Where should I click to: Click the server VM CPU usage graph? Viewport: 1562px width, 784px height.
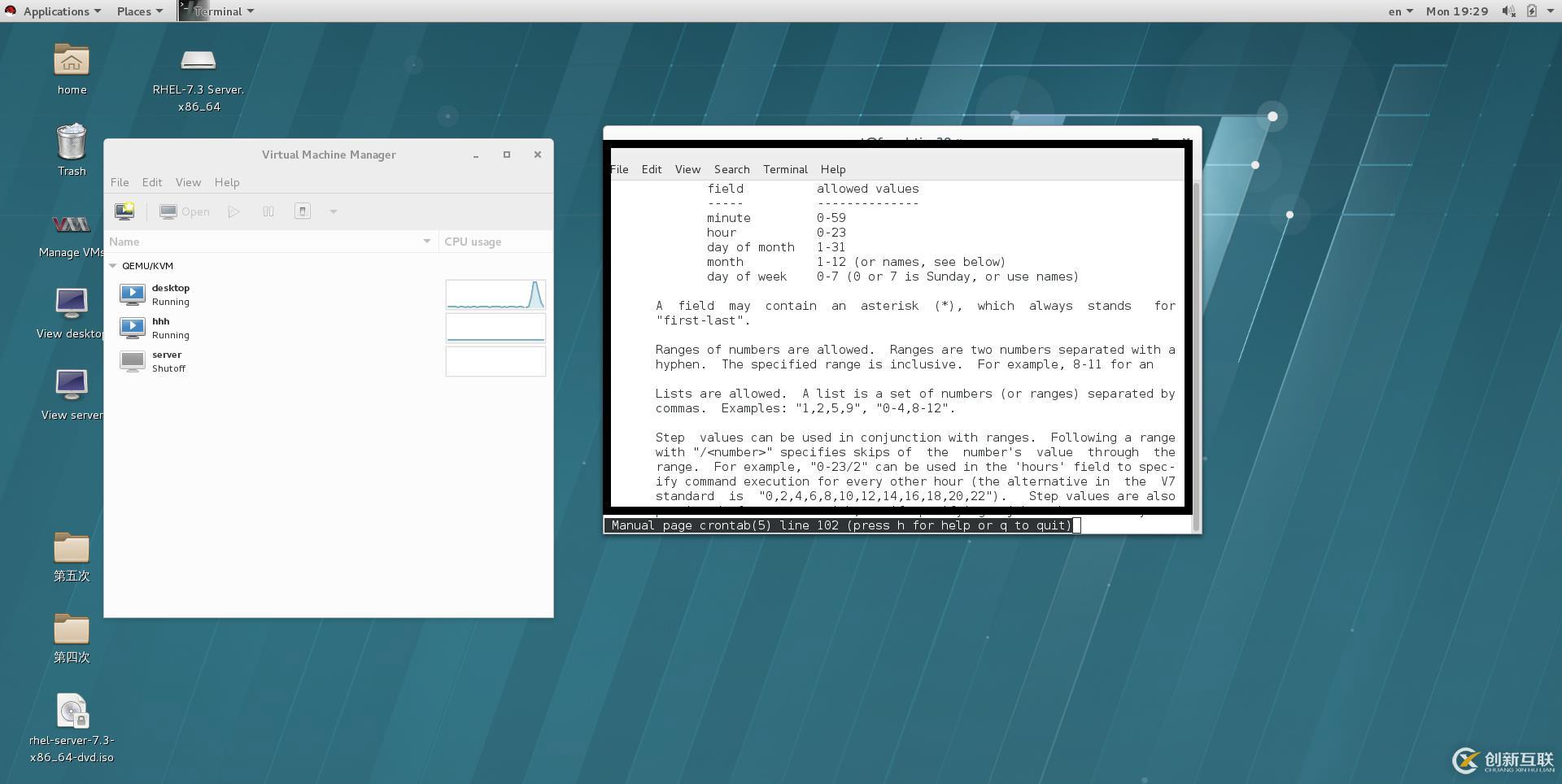click(x=495, y=361)
